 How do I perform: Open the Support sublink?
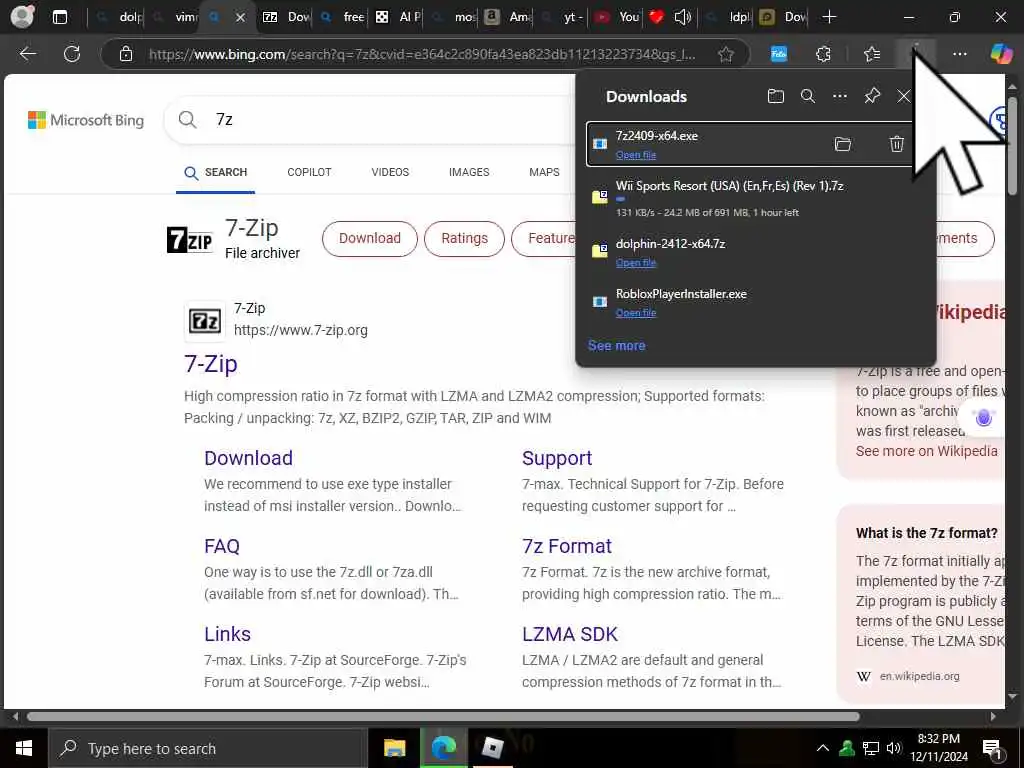(x=556, y=458)
